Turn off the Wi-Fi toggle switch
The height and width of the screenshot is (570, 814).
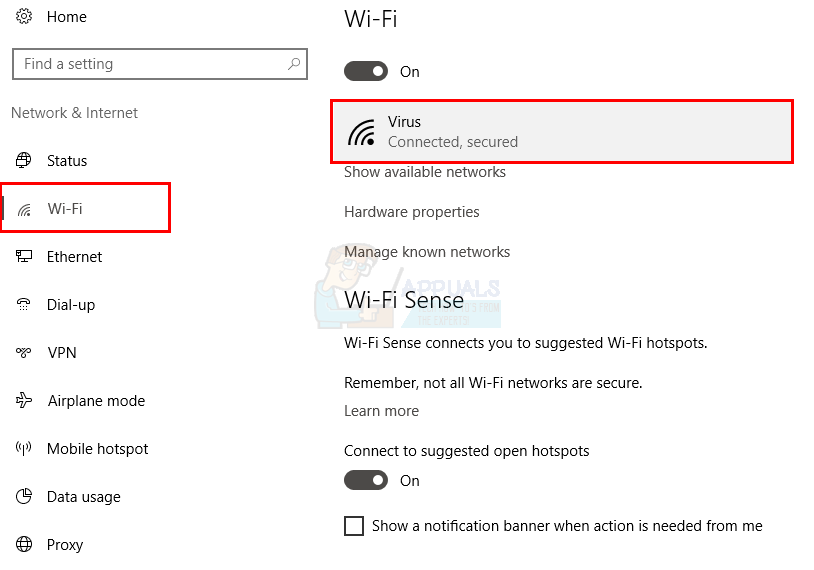366,72
